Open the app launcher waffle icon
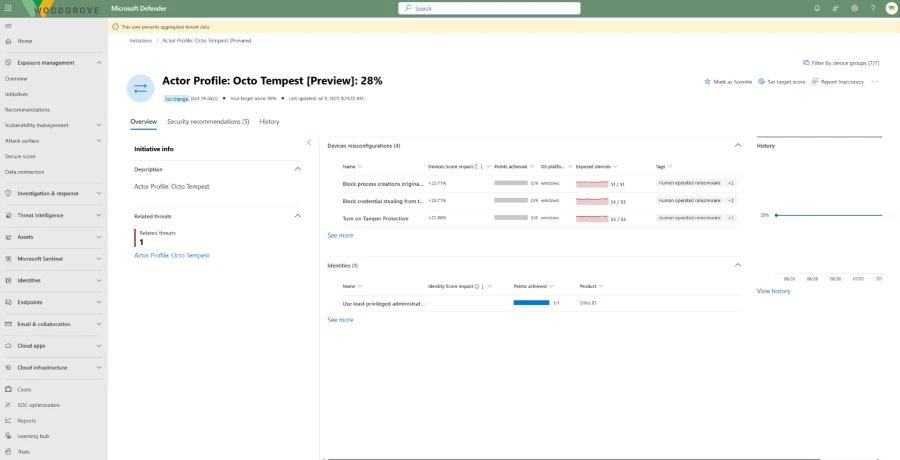The width and height of the screenshot is (900, 460). point(9,8)
